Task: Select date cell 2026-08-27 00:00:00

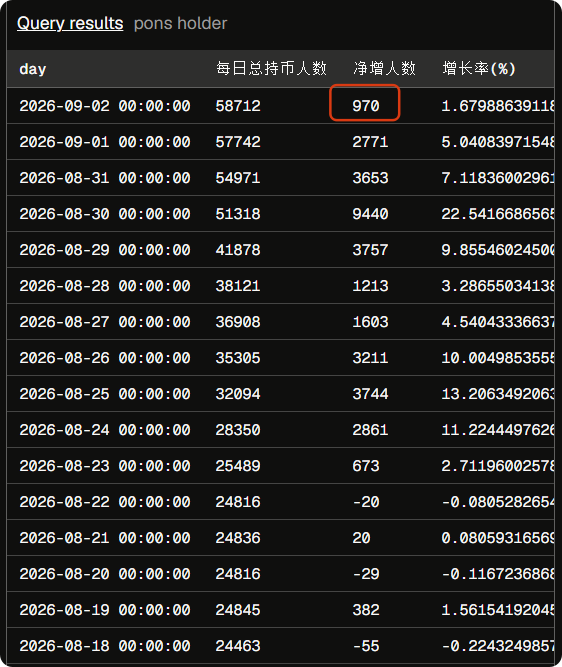Action: (x=105, y=322)
